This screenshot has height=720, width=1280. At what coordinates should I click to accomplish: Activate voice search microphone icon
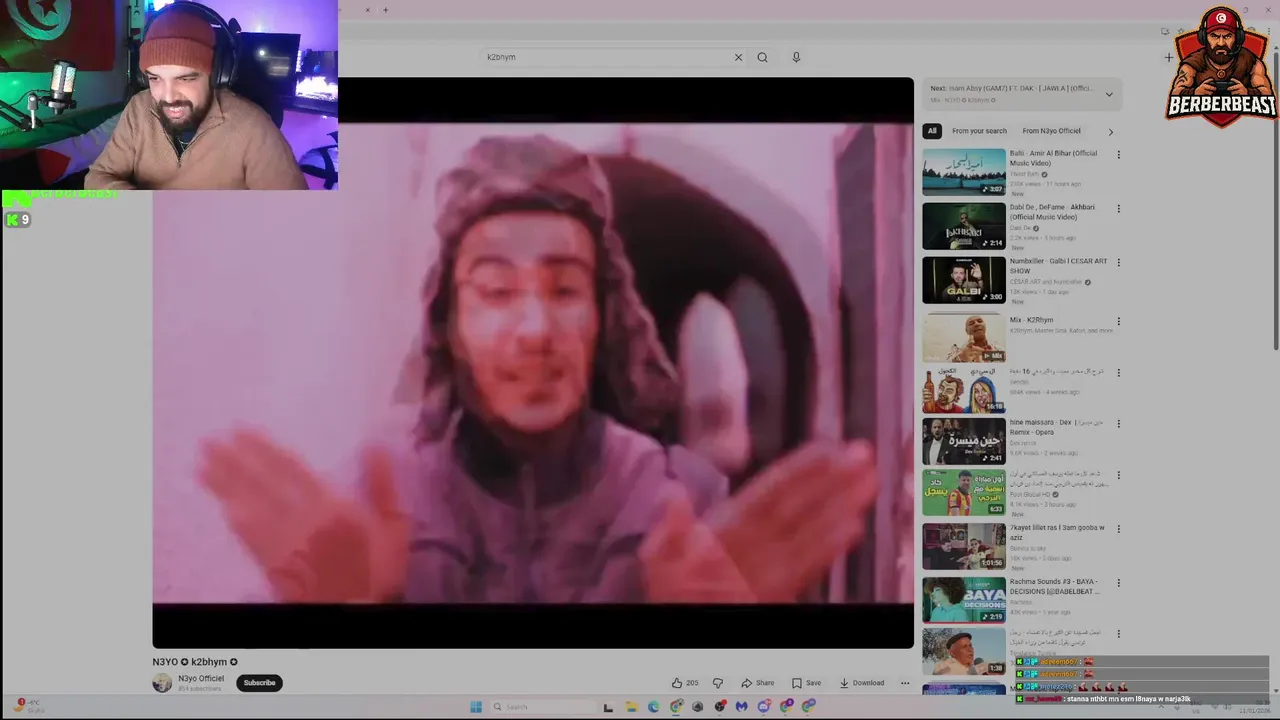[x=796, y=57]
